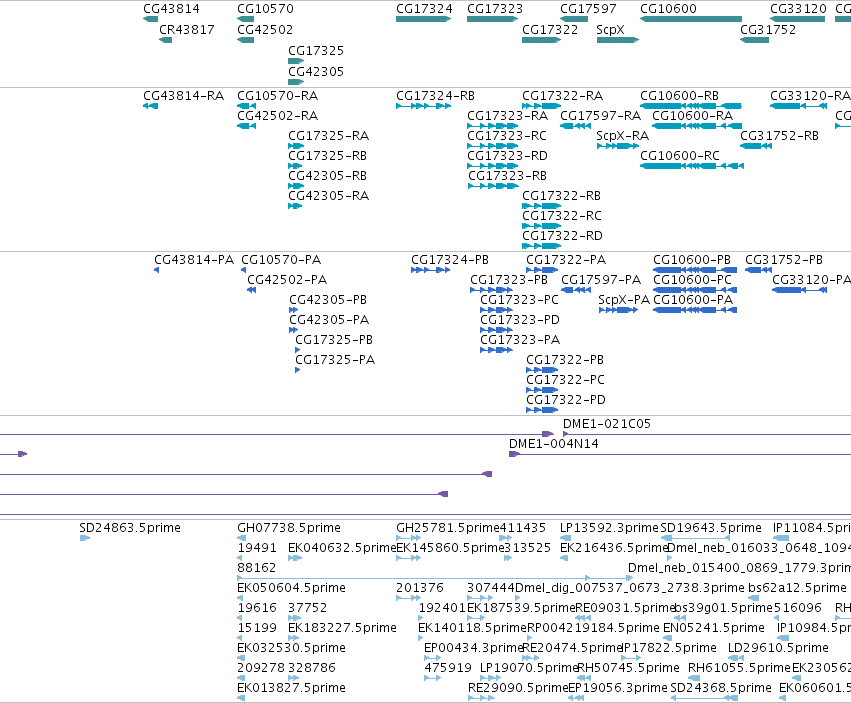This screenshot has width=851, height=703.
Task: Select the CG42305-RB transcript label
Action: (327, 176)
